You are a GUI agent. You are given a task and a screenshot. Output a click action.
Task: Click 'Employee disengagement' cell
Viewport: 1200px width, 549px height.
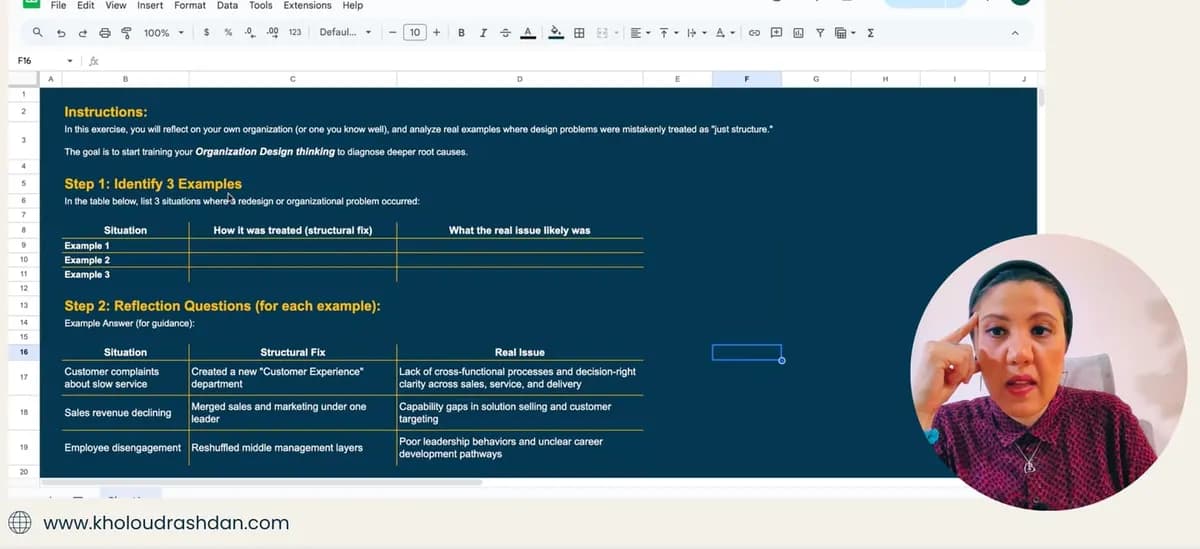click(x=125, y=447)
